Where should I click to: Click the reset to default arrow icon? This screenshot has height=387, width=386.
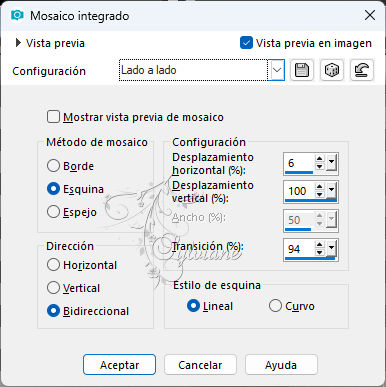pyautogui.click(x=362, y=70)
